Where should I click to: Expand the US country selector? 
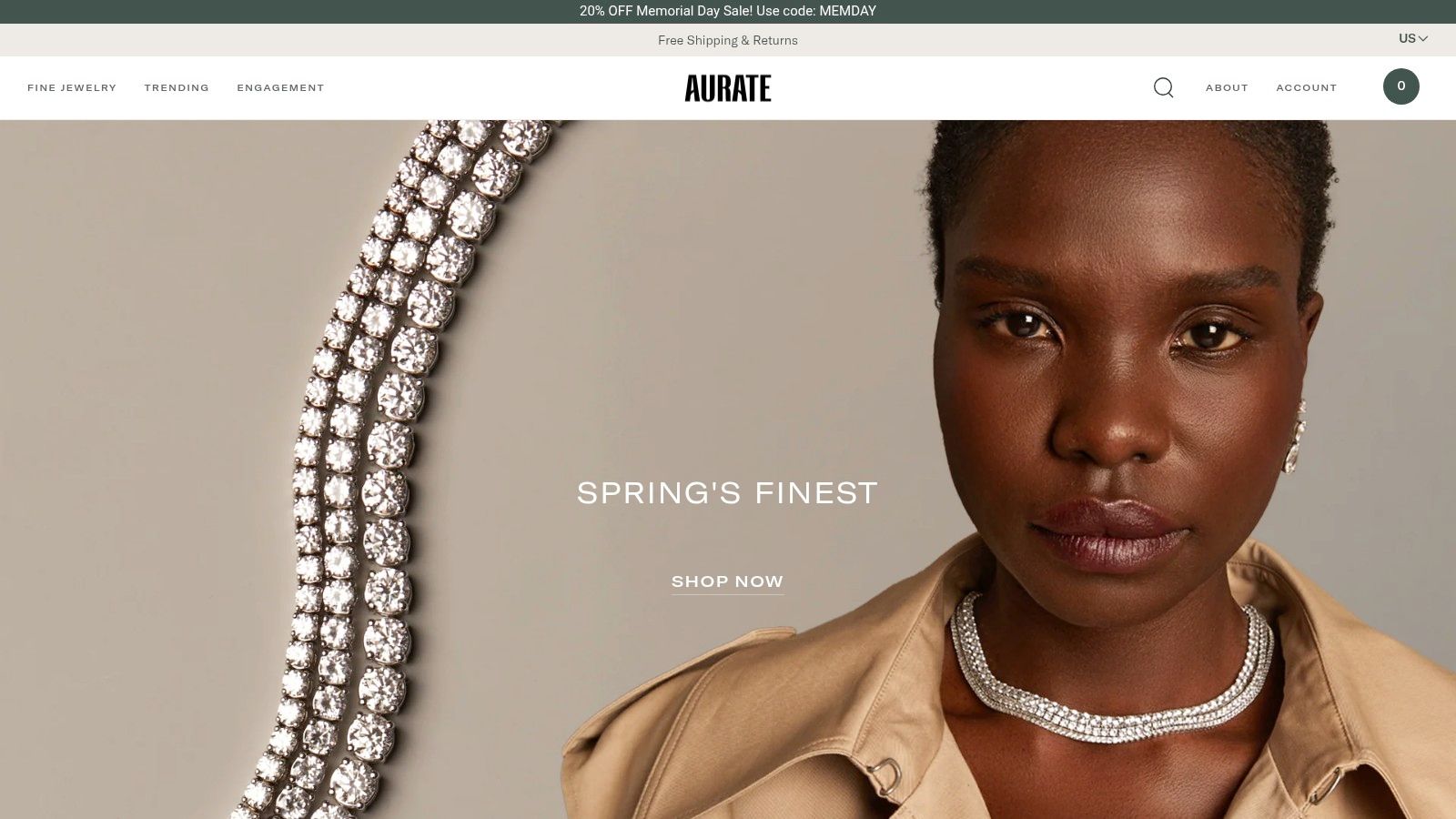click(1413, 38)
